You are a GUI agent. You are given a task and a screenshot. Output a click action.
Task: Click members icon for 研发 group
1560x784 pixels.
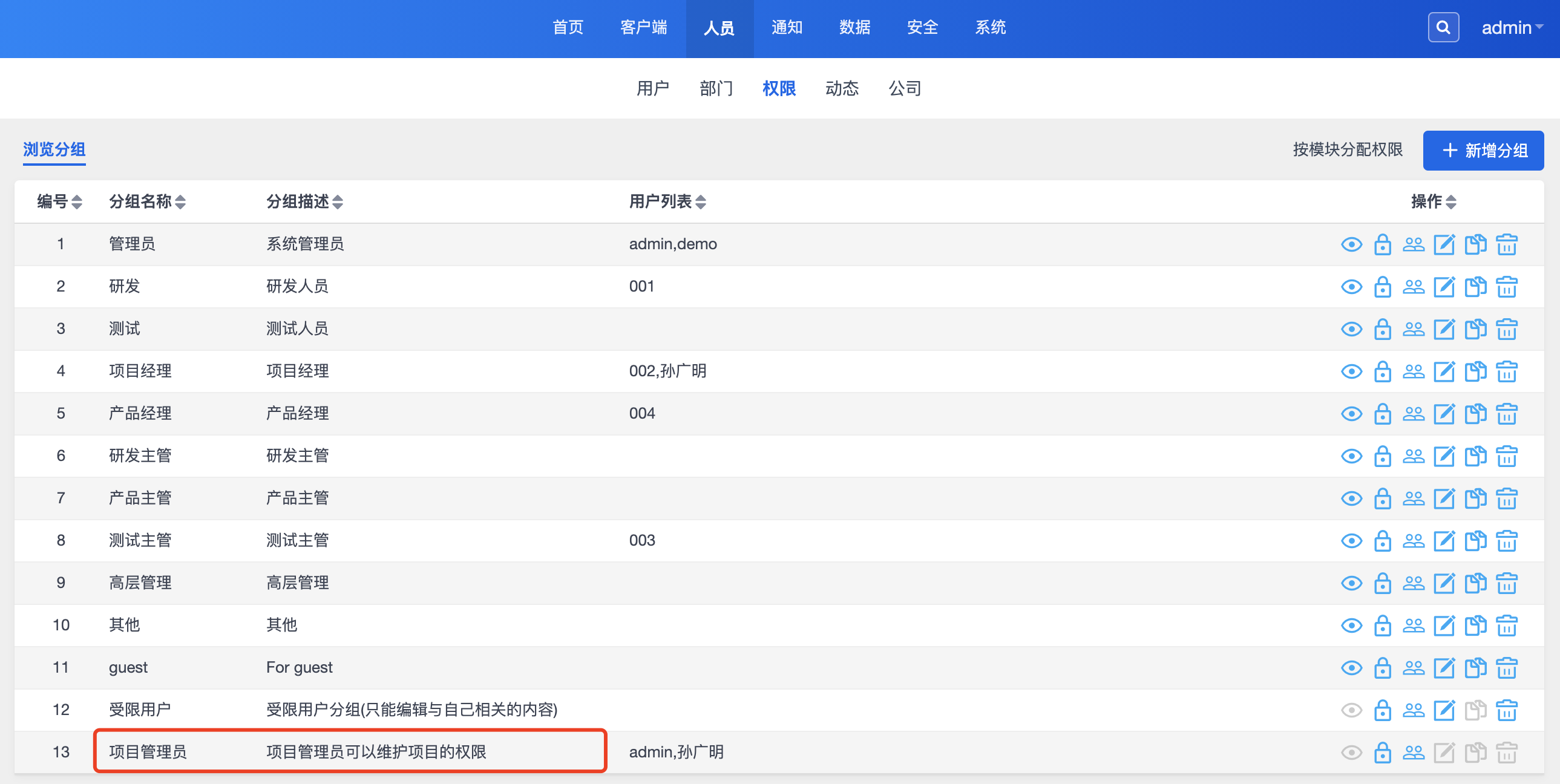pos(1414,287)
